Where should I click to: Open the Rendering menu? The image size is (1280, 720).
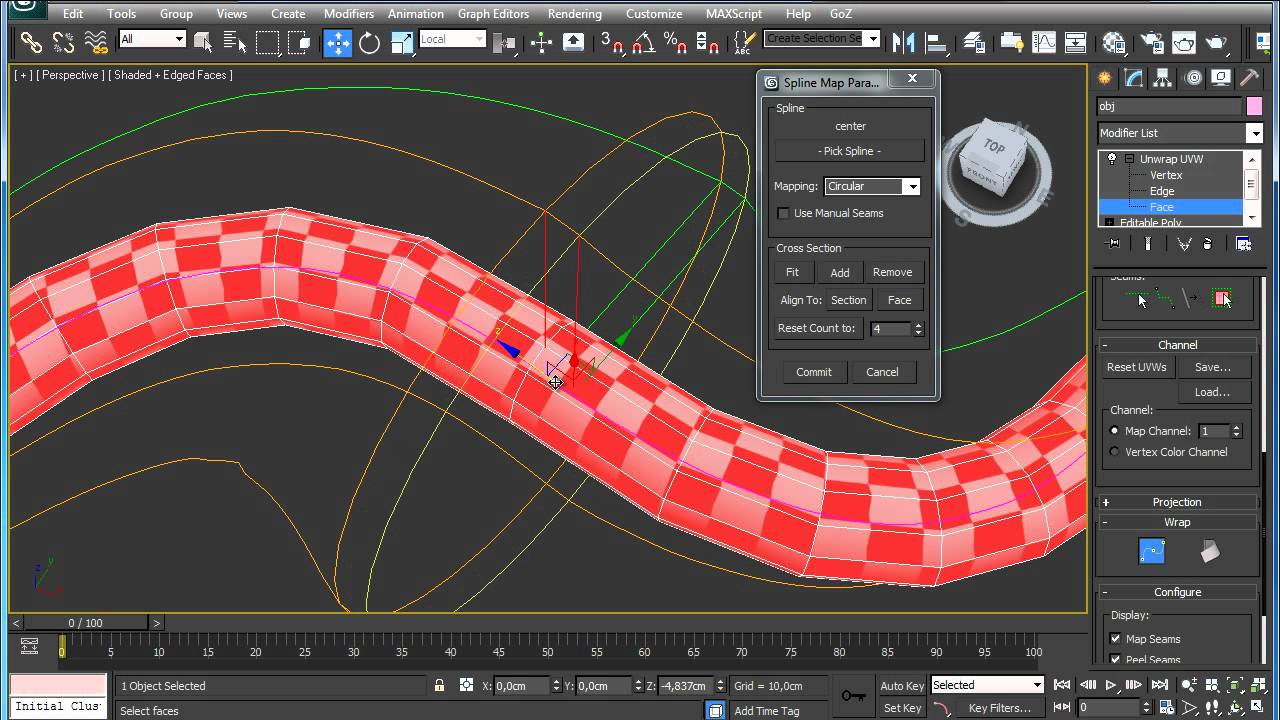pos(575,14)
